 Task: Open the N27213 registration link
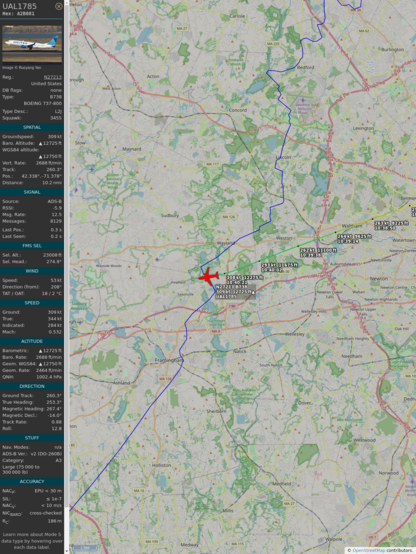[x=53, y=77]
